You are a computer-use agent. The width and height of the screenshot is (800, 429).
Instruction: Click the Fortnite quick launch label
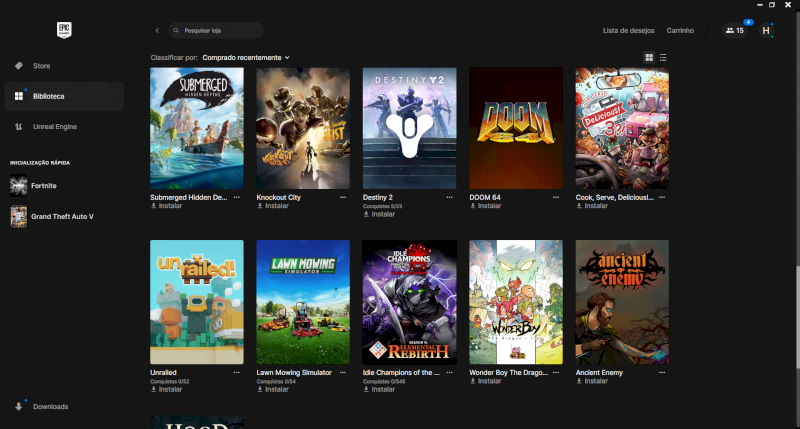44,186
